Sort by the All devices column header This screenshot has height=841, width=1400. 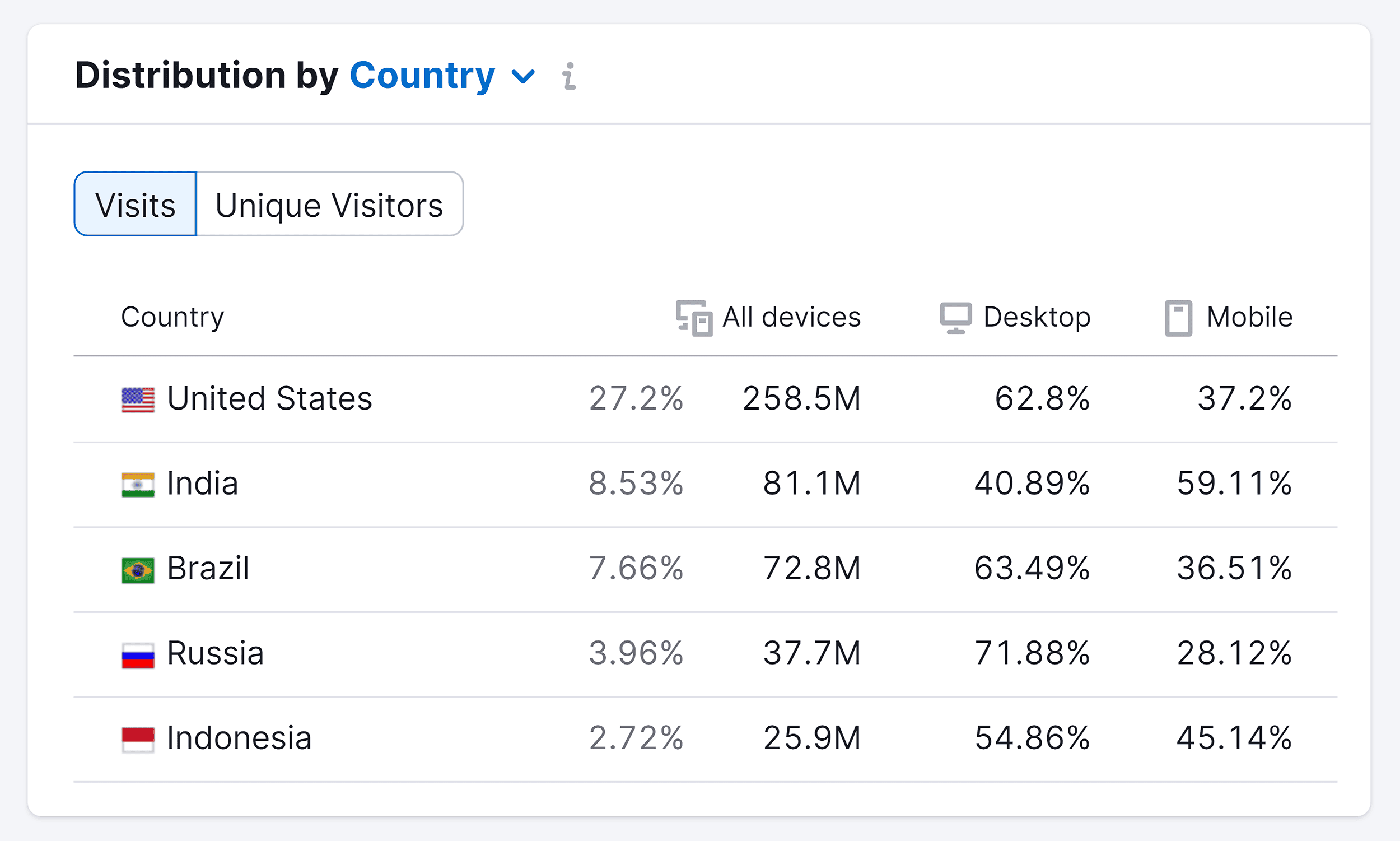tap(791, 317)
